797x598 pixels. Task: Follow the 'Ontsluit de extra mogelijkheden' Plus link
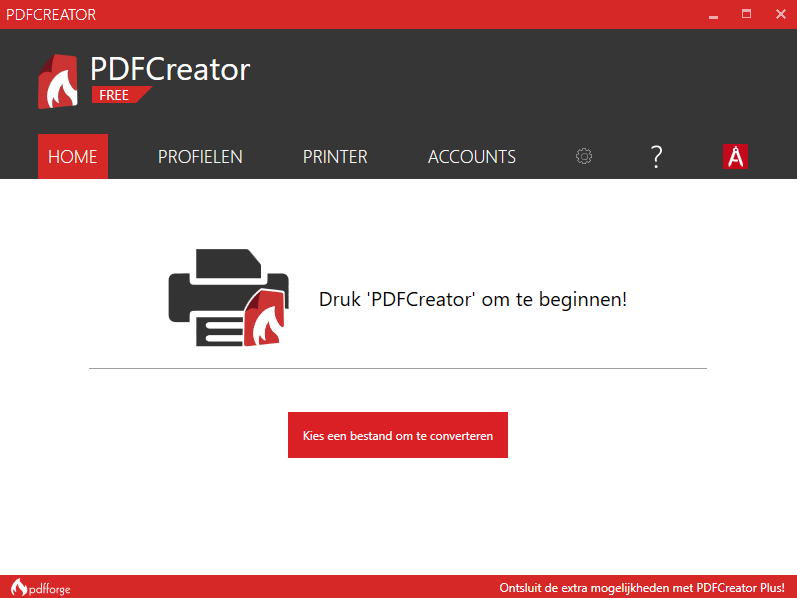[x=641, y=588]
